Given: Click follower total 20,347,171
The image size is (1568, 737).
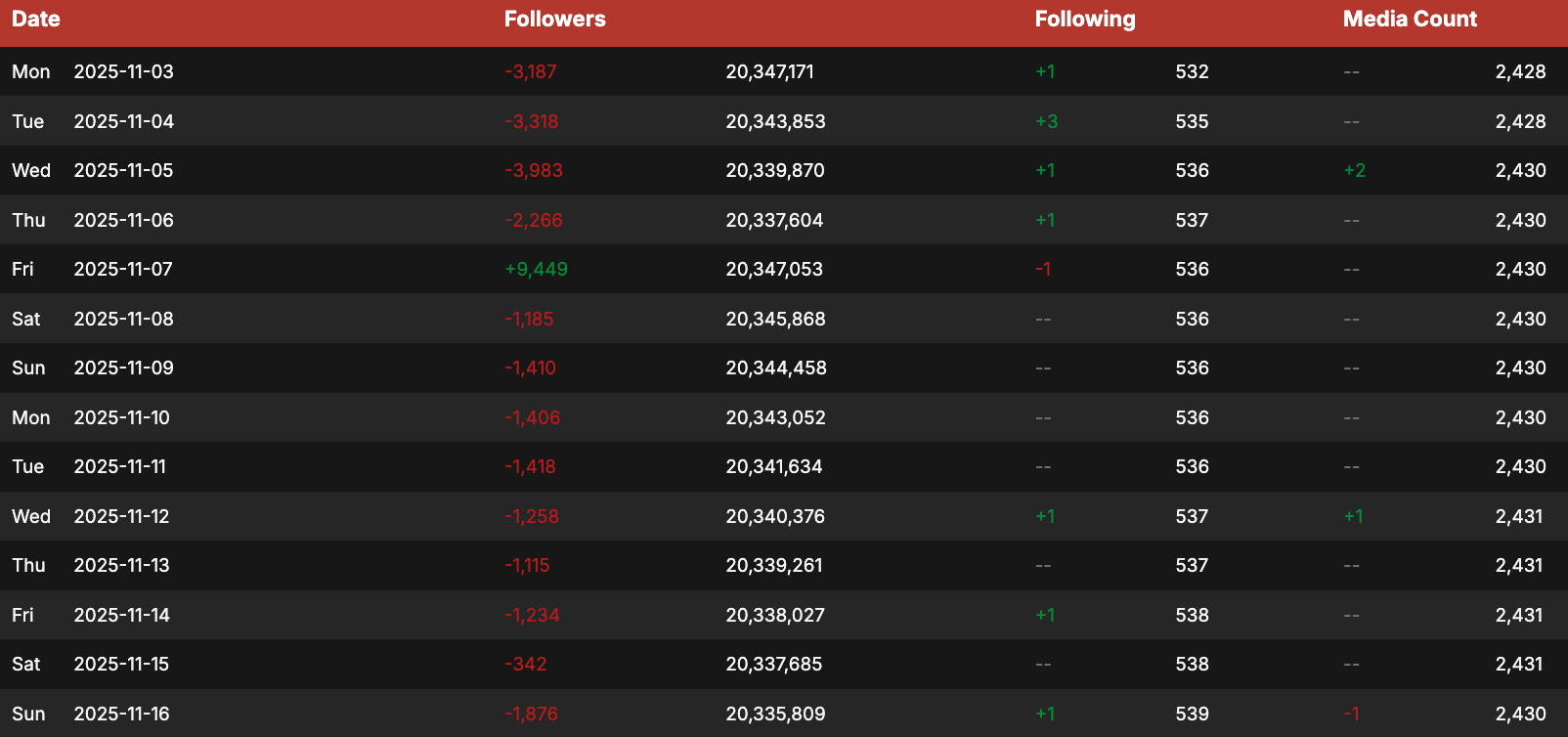Looking at the screenshot, I should [x=769, y=72].
